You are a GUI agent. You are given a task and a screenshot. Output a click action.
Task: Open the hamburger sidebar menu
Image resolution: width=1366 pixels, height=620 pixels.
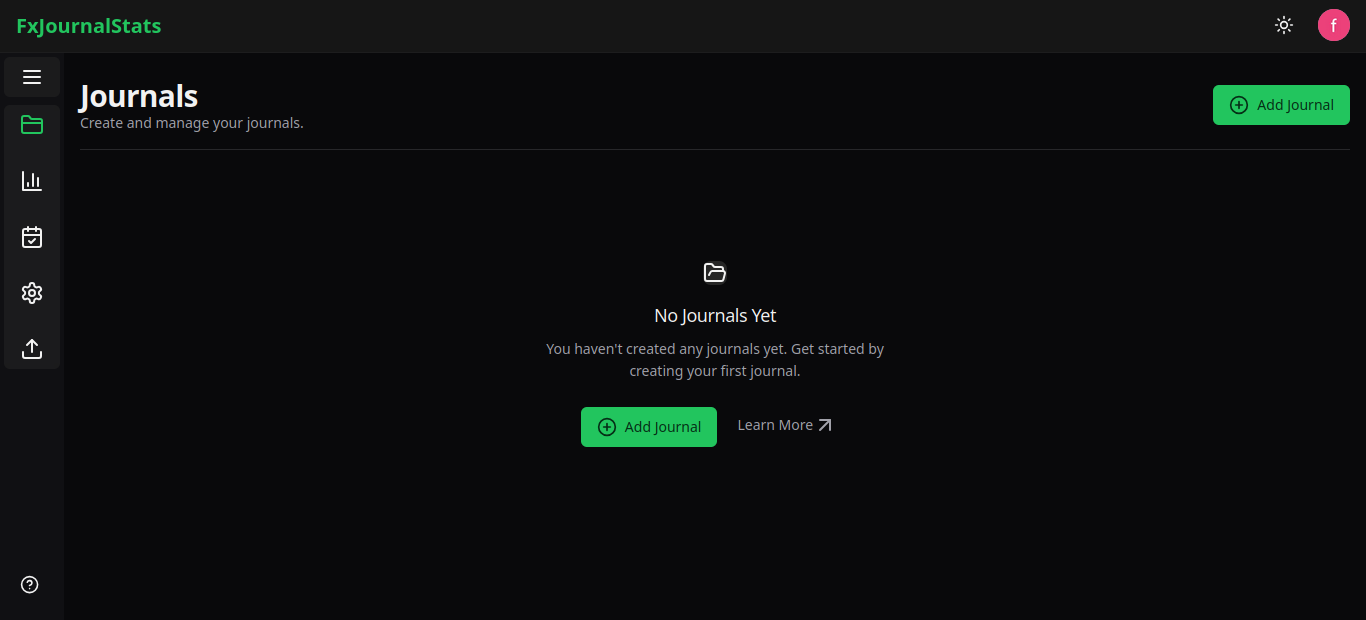click(32, 77)
